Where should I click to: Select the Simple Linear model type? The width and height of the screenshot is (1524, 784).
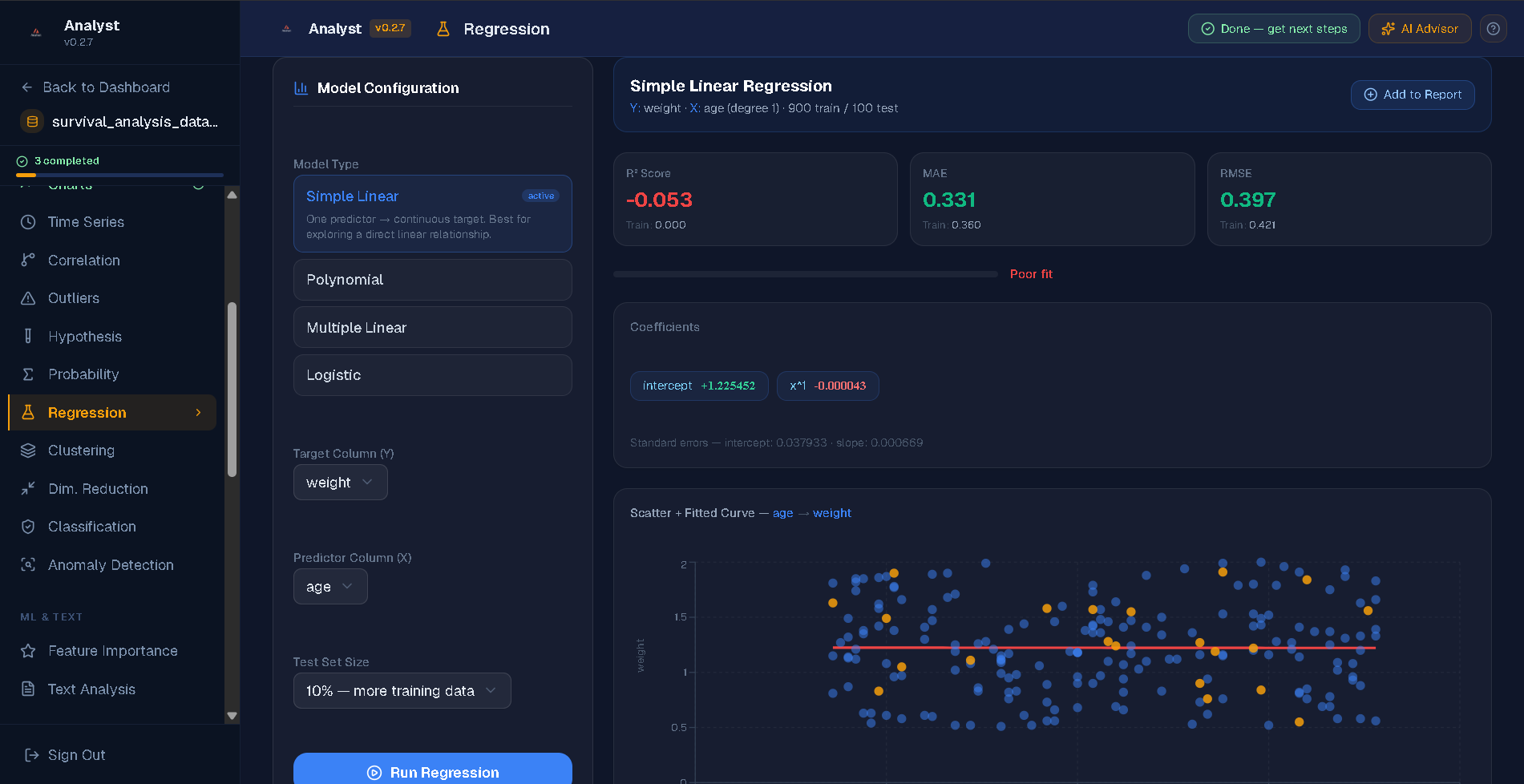(x=433, y=214)
